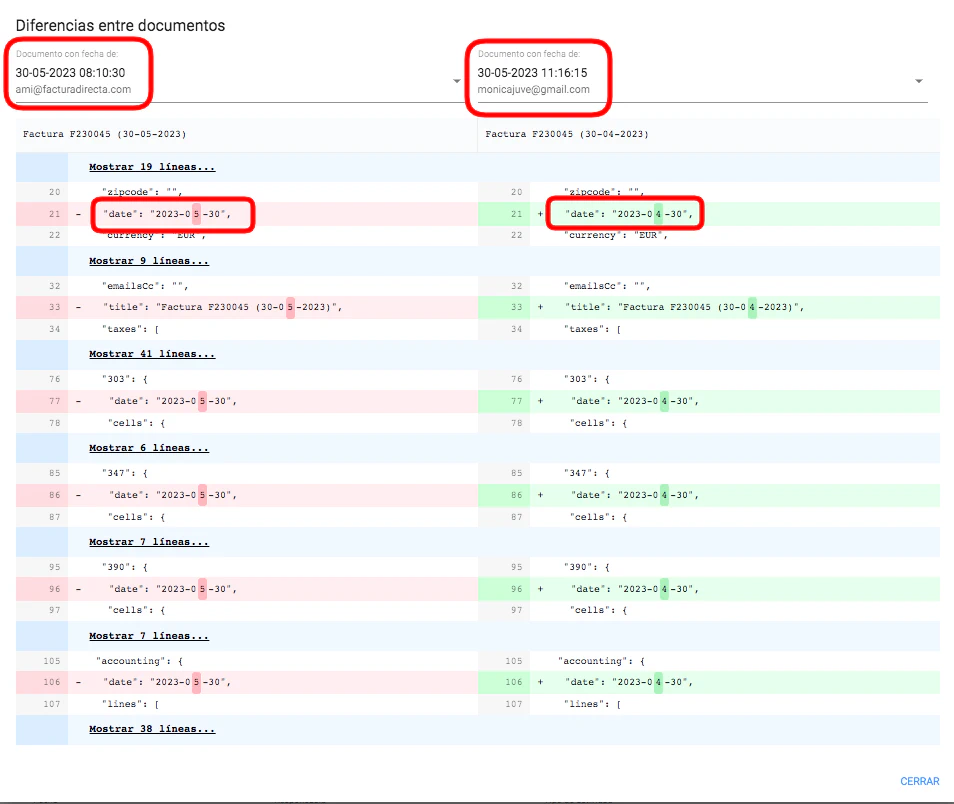Click added date line 21 in right pane
Viewport: 954px width, 804px height.
pyautogui.click(x=628, y=214)
